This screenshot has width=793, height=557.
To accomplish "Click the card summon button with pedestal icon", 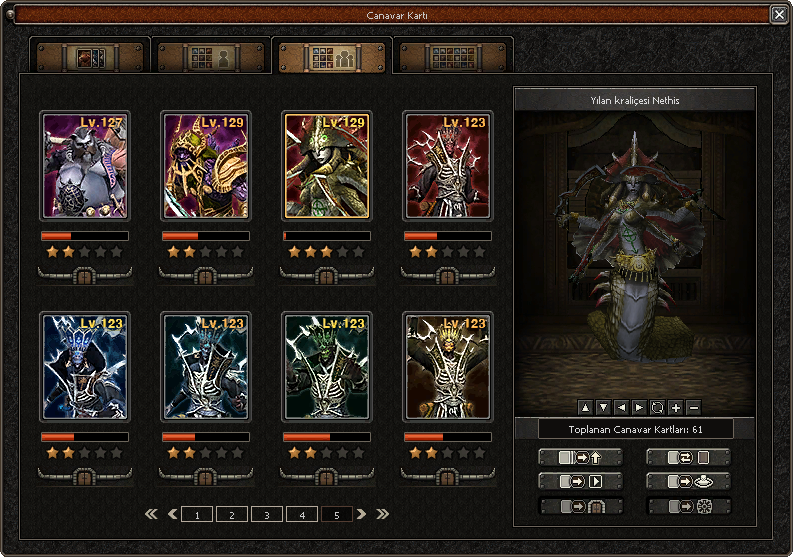I will (688, 481).
